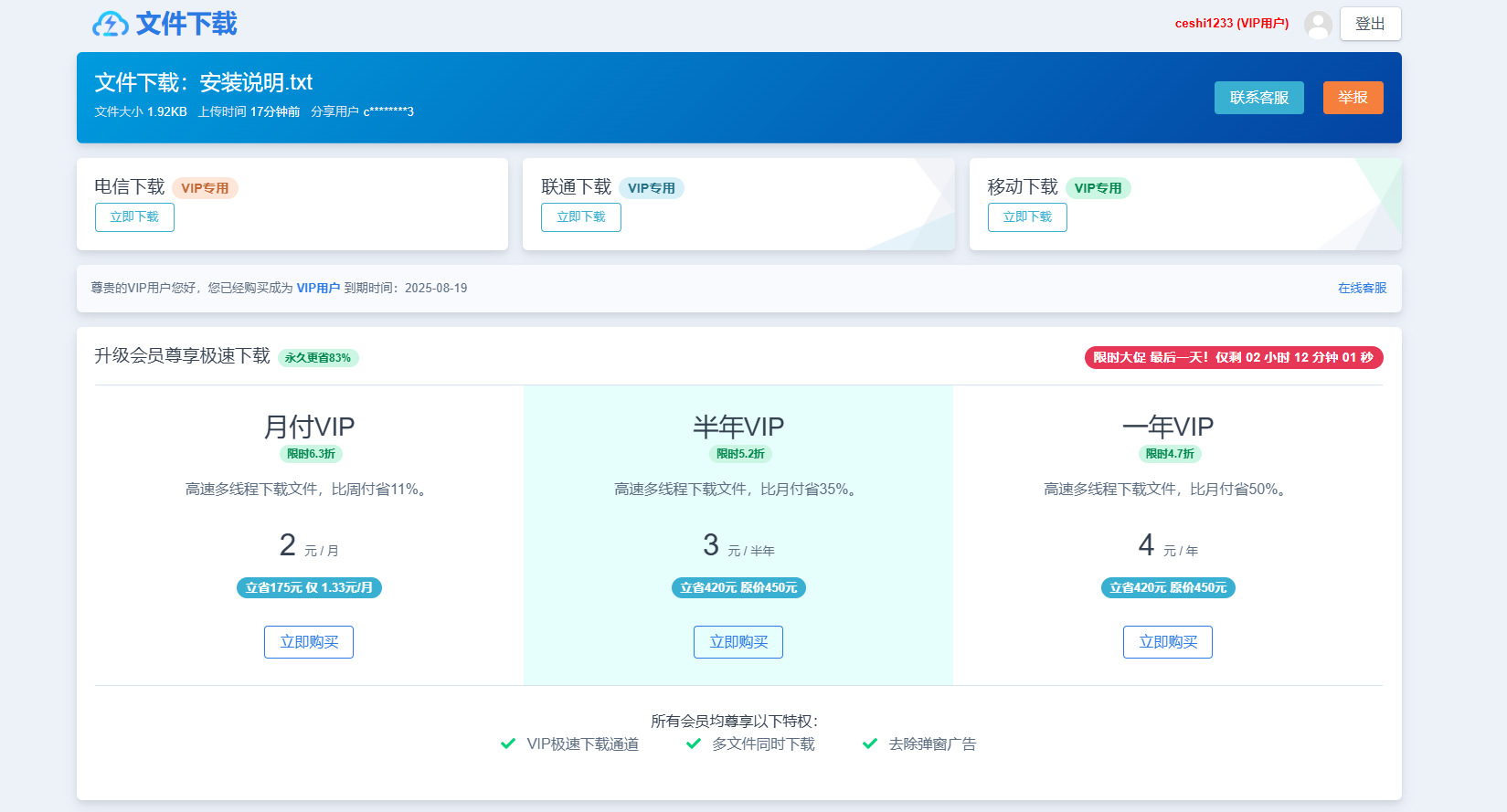The width and height of the screenshot is (1507, 812).
Task: Click the 月付VIP plan title
Action: [309, 427]
